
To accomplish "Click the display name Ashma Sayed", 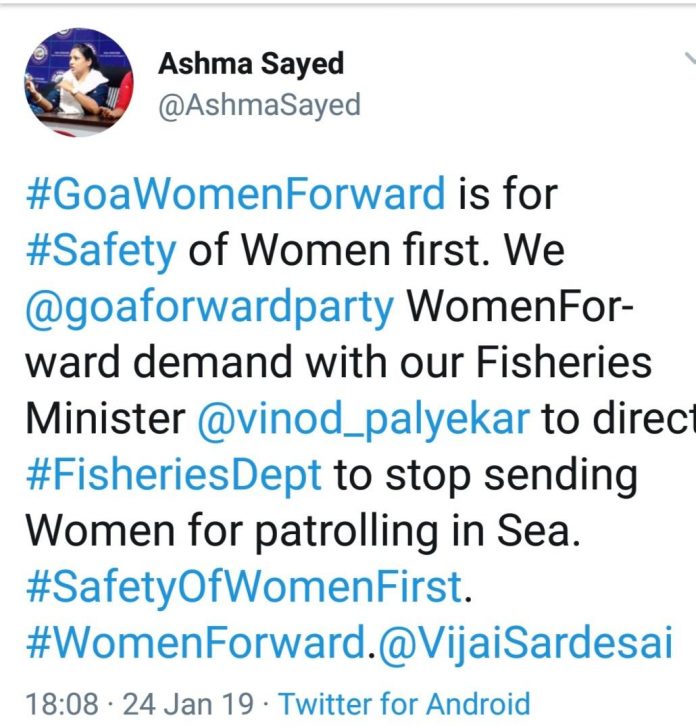I will [x=251, y=64].
